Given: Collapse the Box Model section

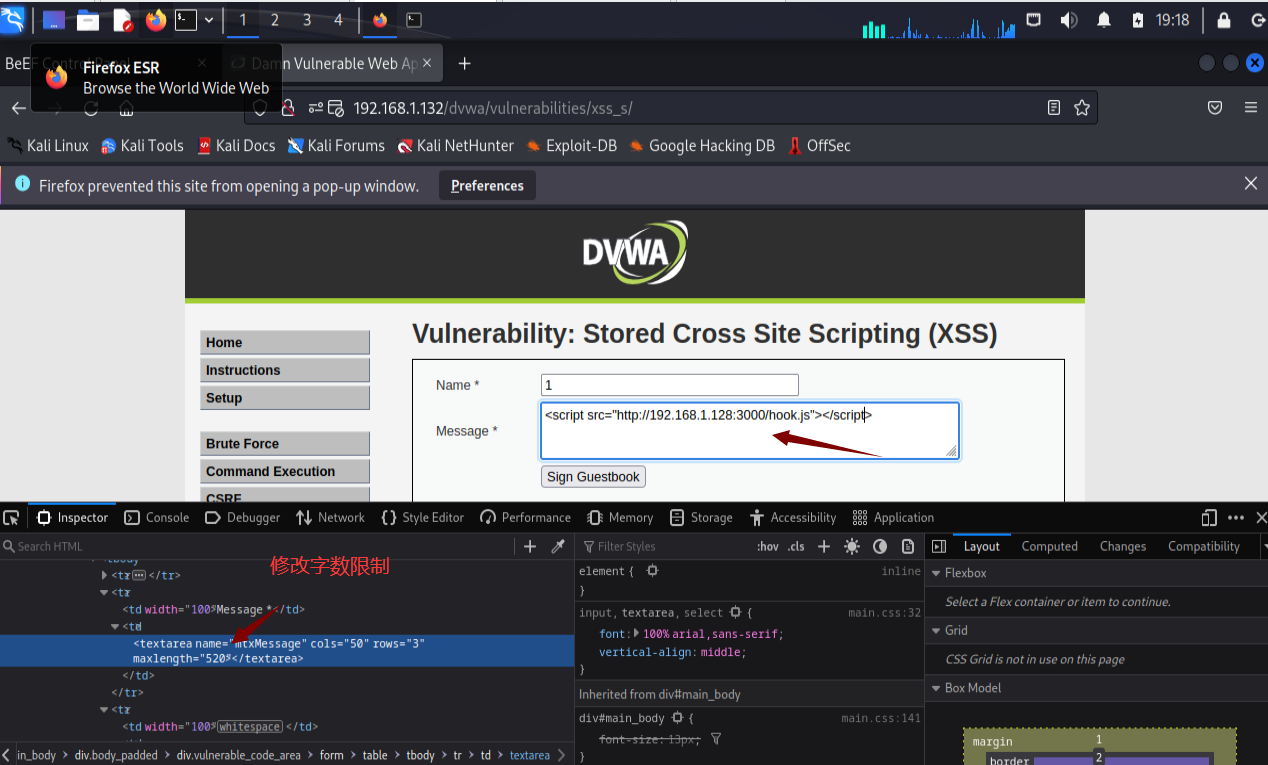Looking at the screenshot, I should [x=936, y=688].
